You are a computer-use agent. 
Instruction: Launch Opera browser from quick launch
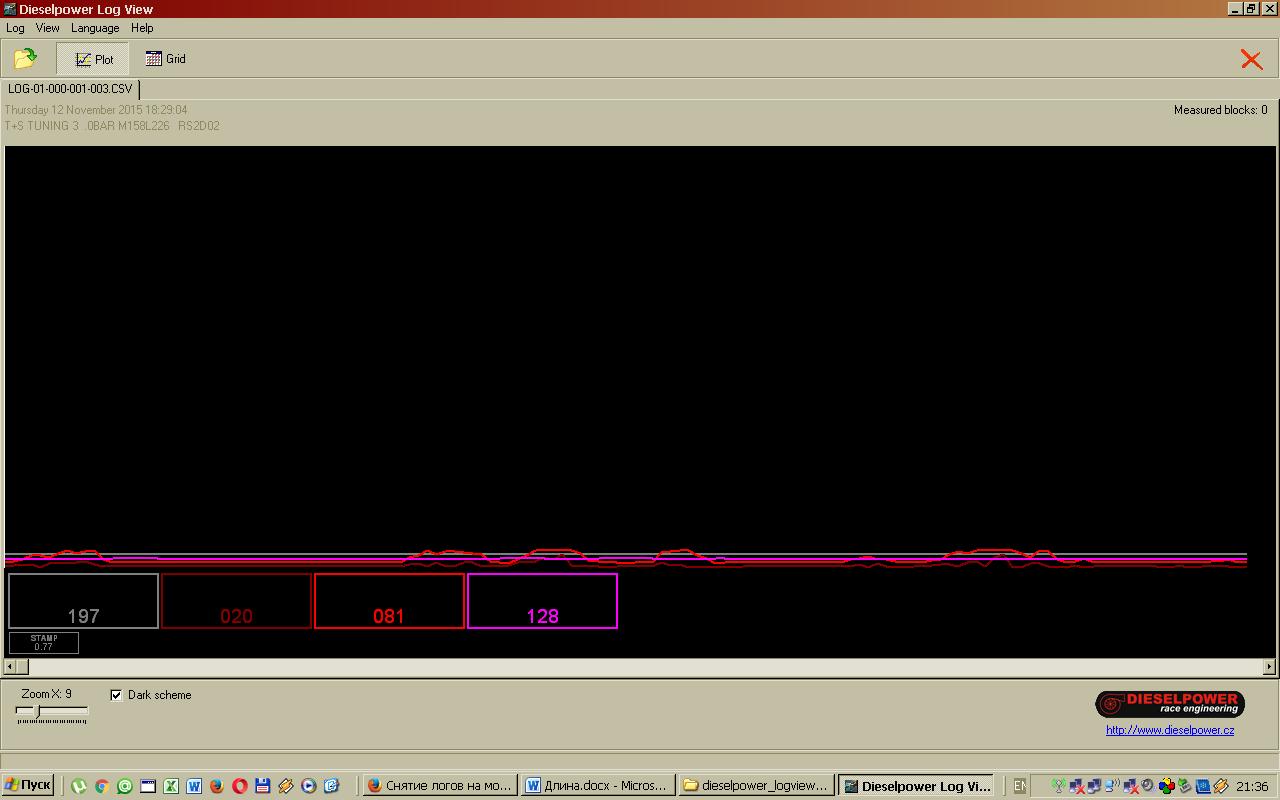240,786
